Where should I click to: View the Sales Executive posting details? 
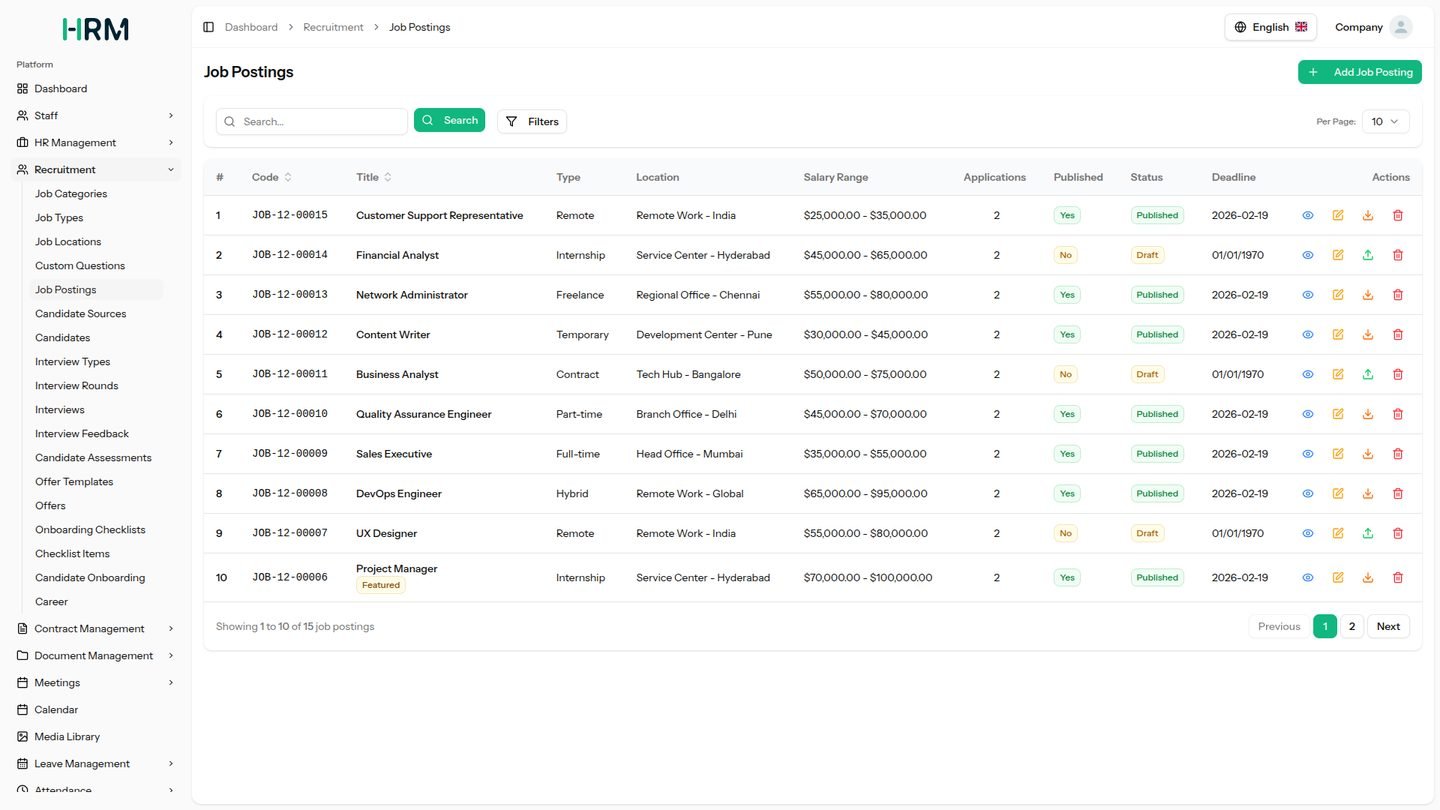pyautogui.click(x=1307, y=454)
